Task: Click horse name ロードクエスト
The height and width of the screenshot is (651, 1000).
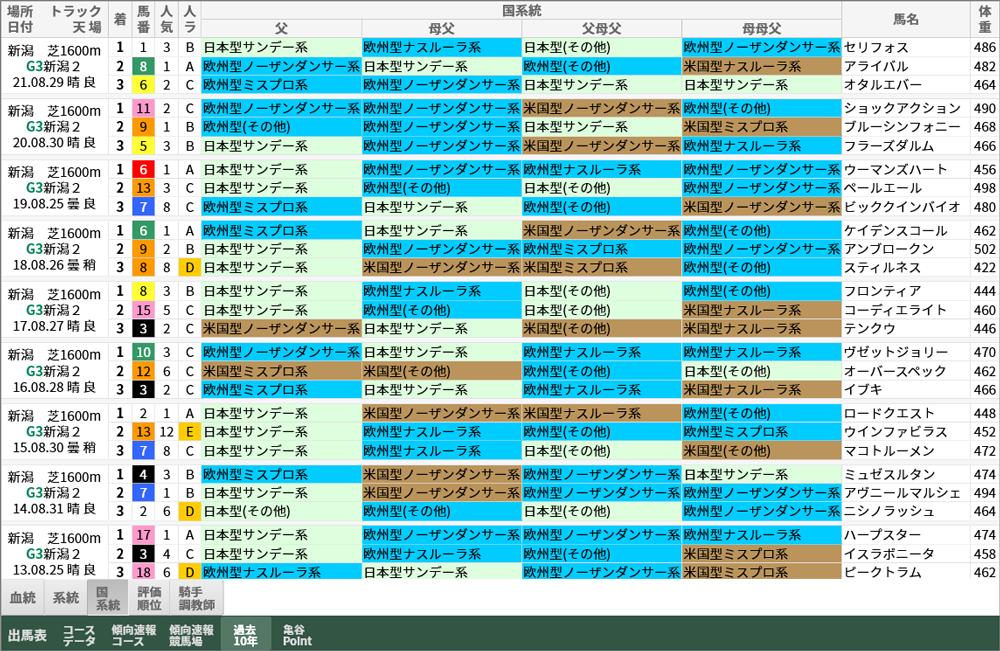Action: coord(889,413)
